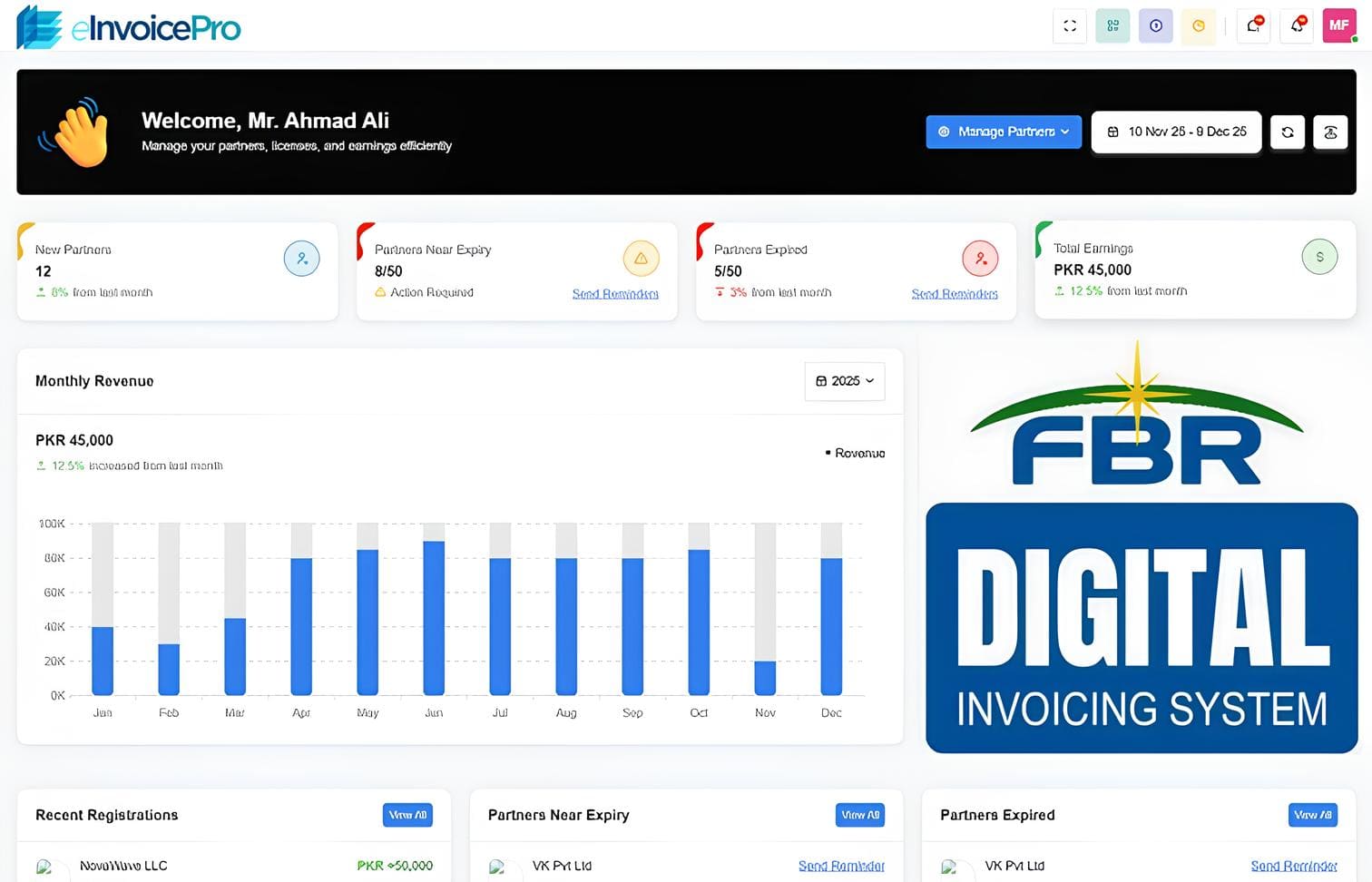The width and height of the screenshot is (1372, 882).
Task: Click the PKR 45,000 Total Earnings value
Action: tap(1093, 269)
